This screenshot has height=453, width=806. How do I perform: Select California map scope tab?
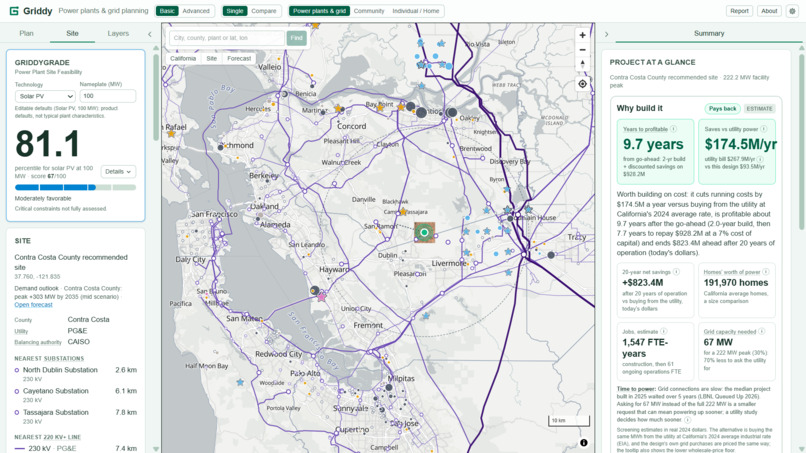tap(183, 59)
